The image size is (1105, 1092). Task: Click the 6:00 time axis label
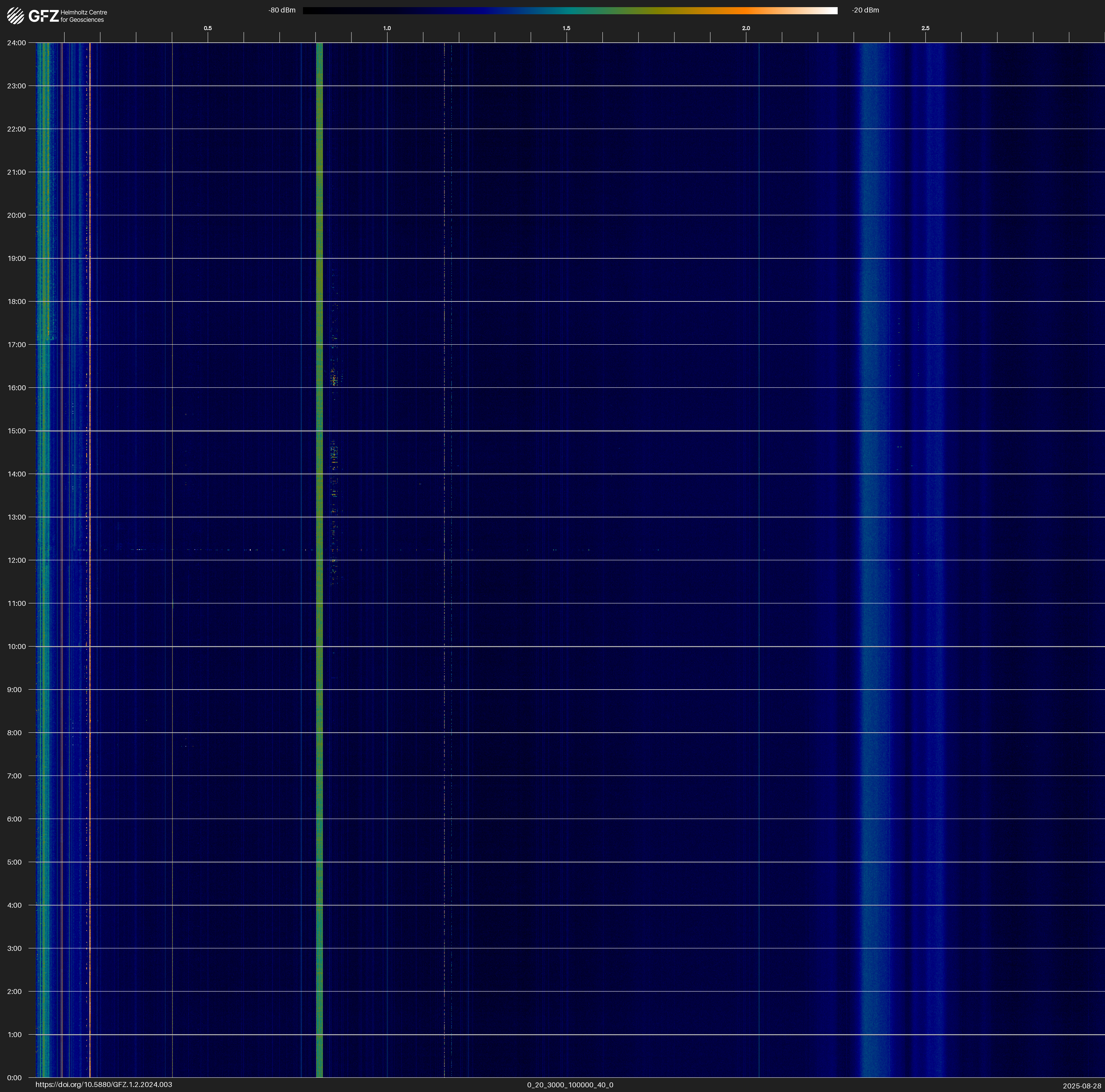[14, 819]
